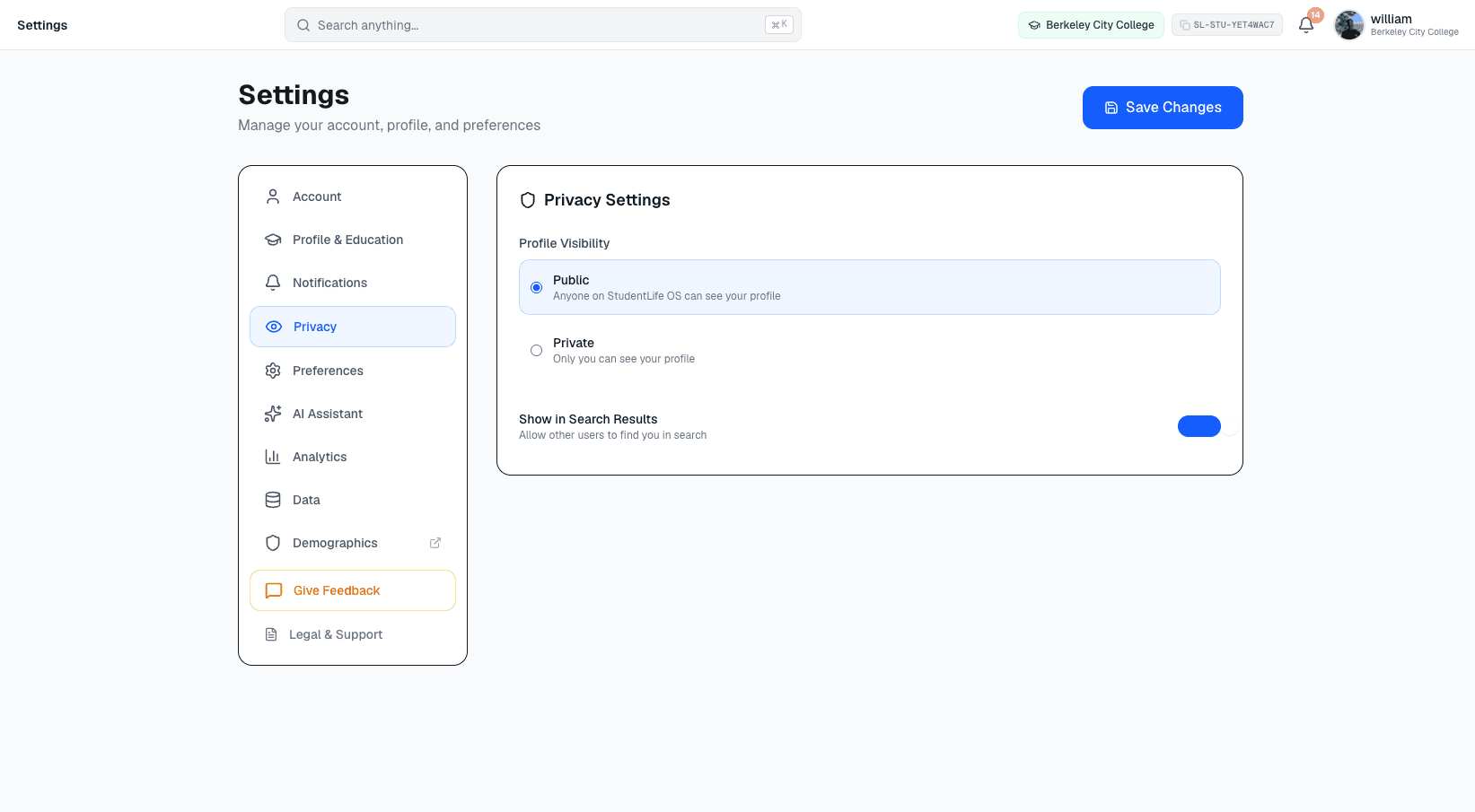Click the speech bubble icon in Give Feedback
Screen dimensions: 1475x812
pos(274,590)
